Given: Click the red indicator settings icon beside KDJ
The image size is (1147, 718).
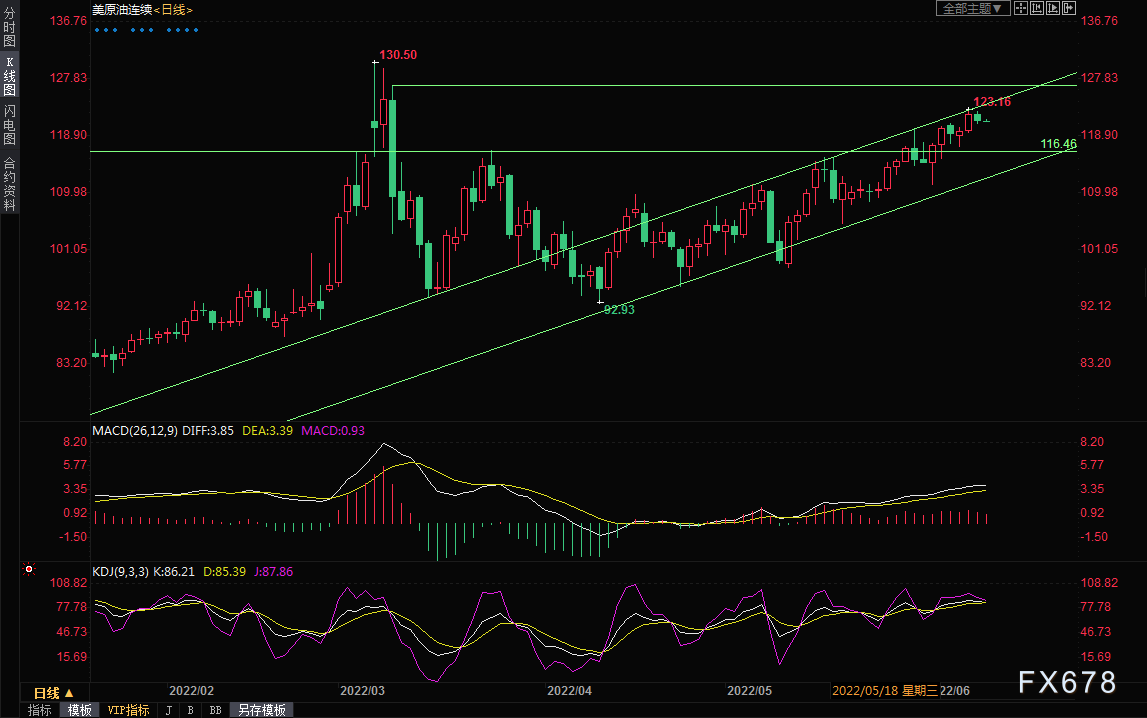Looking at the screenshot, I should pyautogui.click(x=29, y=569).
